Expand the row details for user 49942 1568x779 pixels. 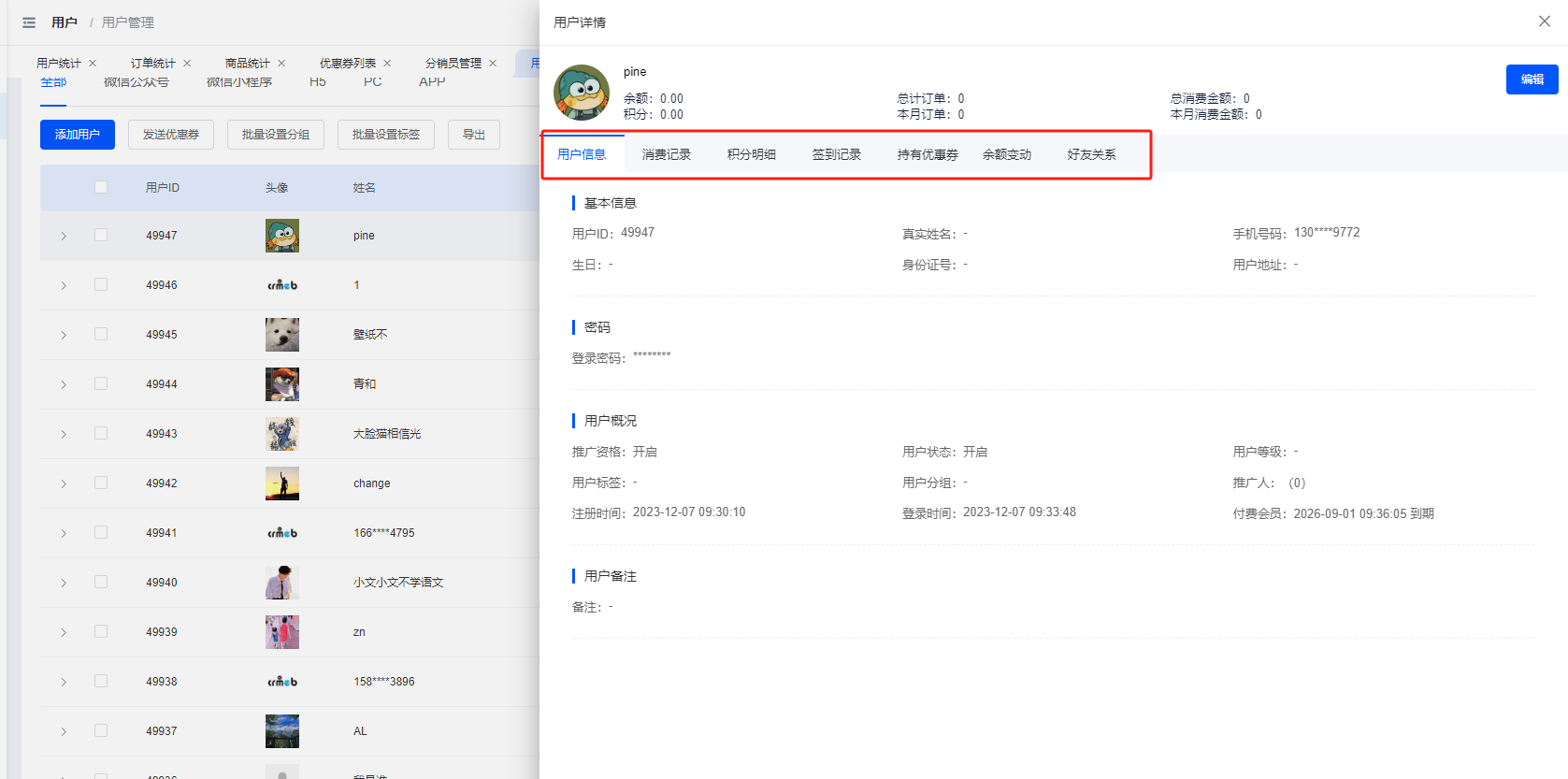64,483
